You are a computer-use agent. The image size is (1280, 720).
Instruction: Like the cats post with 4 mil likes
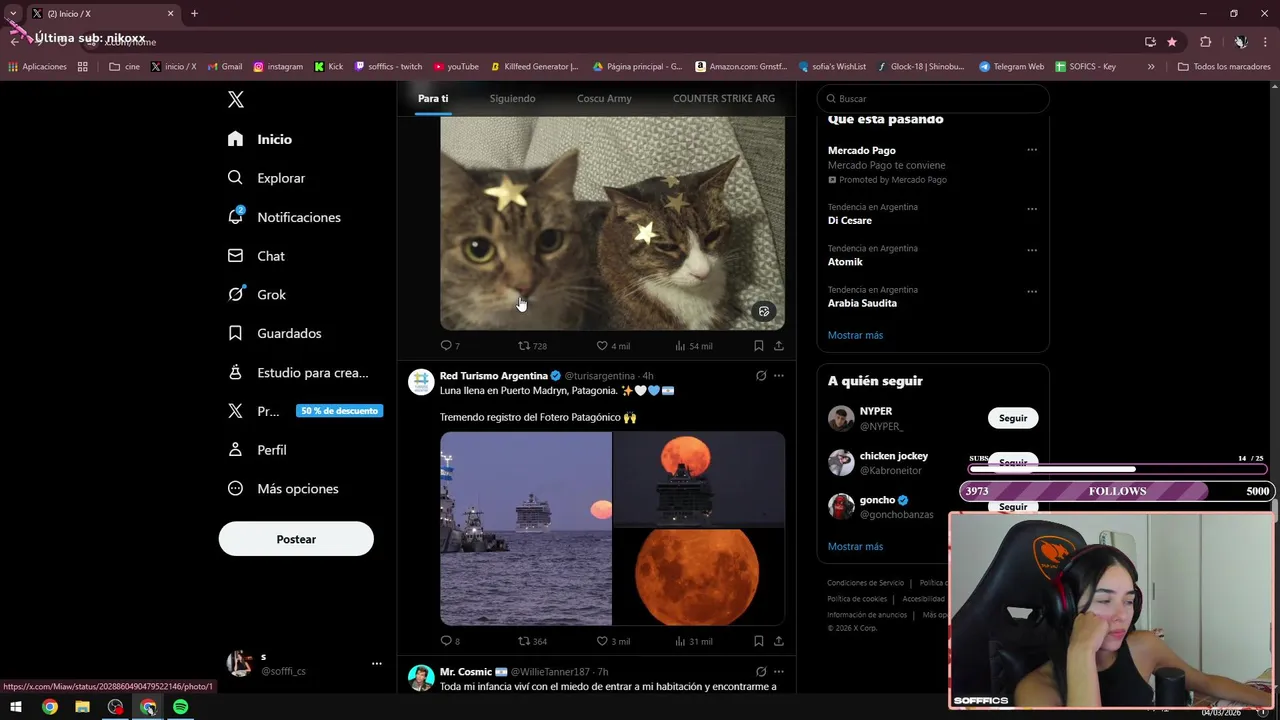613,345
